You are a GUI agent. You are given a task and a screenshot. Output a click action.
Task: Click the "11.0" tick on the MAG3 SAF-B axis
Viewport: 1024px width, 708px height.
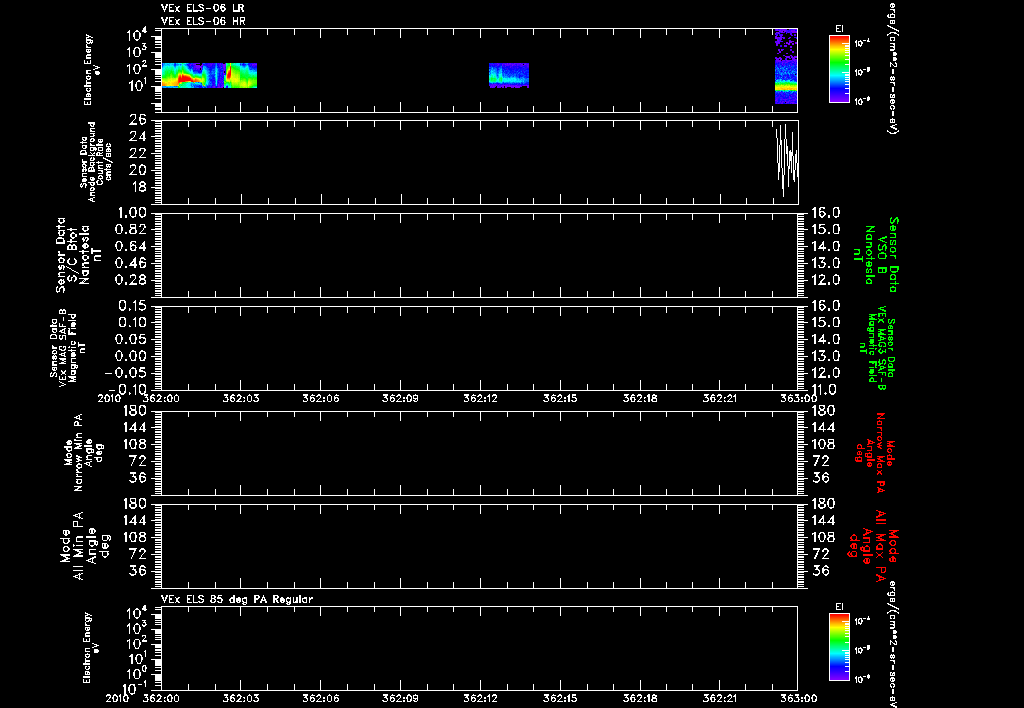(824, 390)
